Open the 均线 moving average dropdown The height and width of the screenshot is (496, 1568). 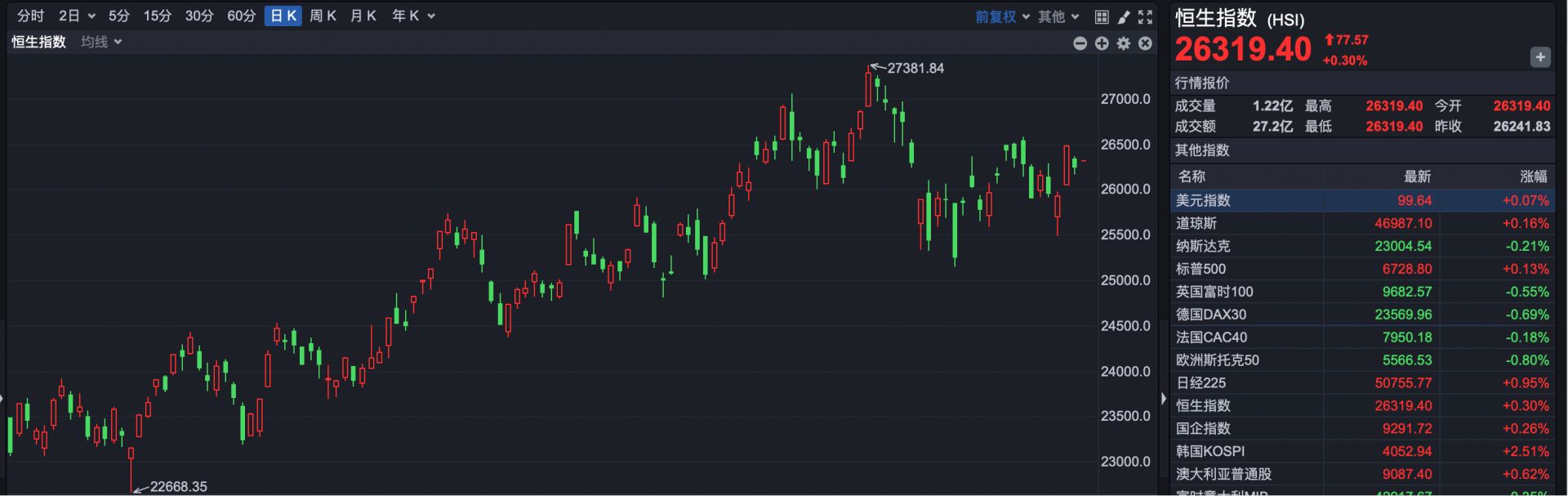click(100, 42)
